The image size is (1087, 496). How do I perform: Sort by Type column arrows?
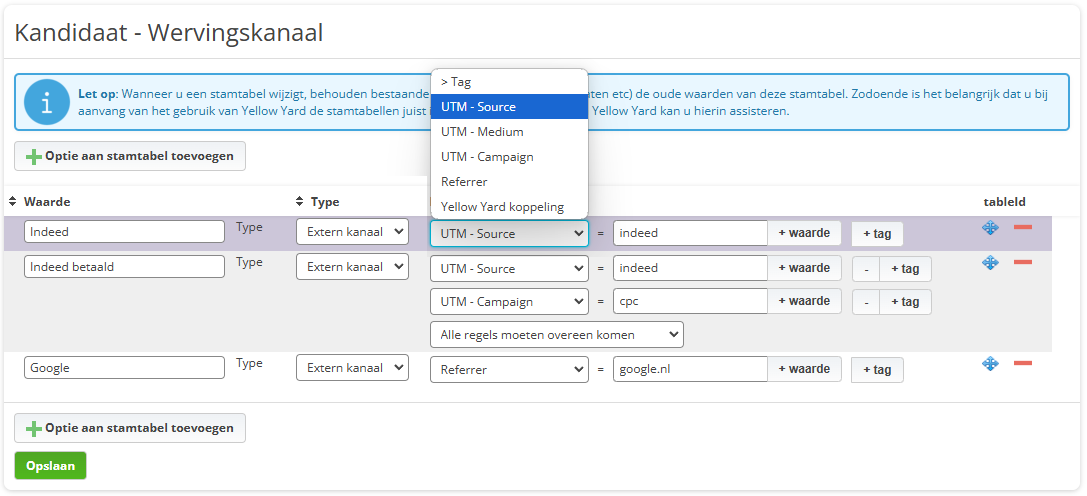299,202
